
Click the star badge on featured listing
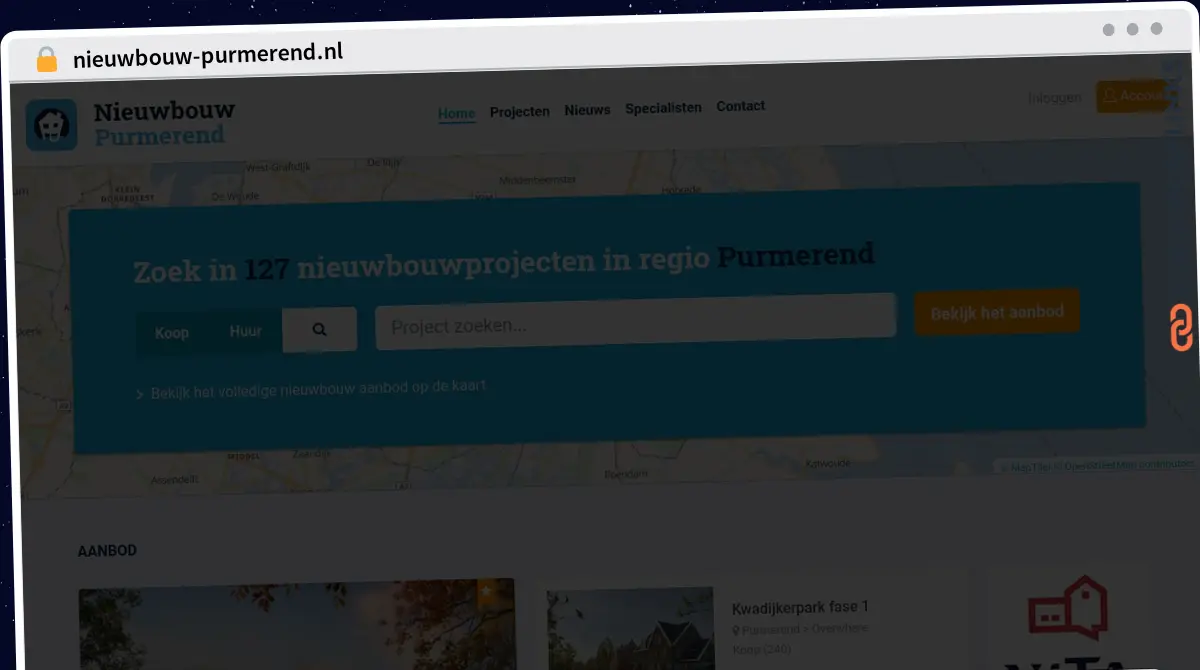pos(486,590)
